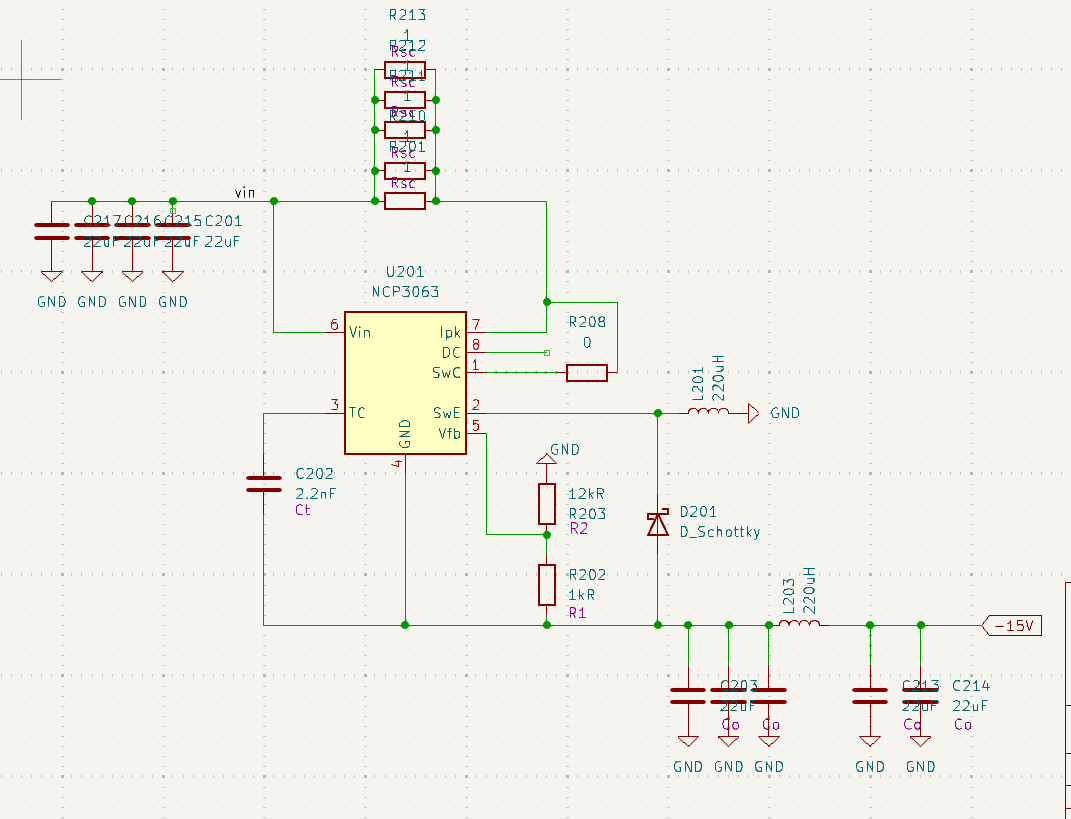Viewport: 1071px width, 819px height.
Task: Select the L201 220uH inductor symbol
Action: 708,412
